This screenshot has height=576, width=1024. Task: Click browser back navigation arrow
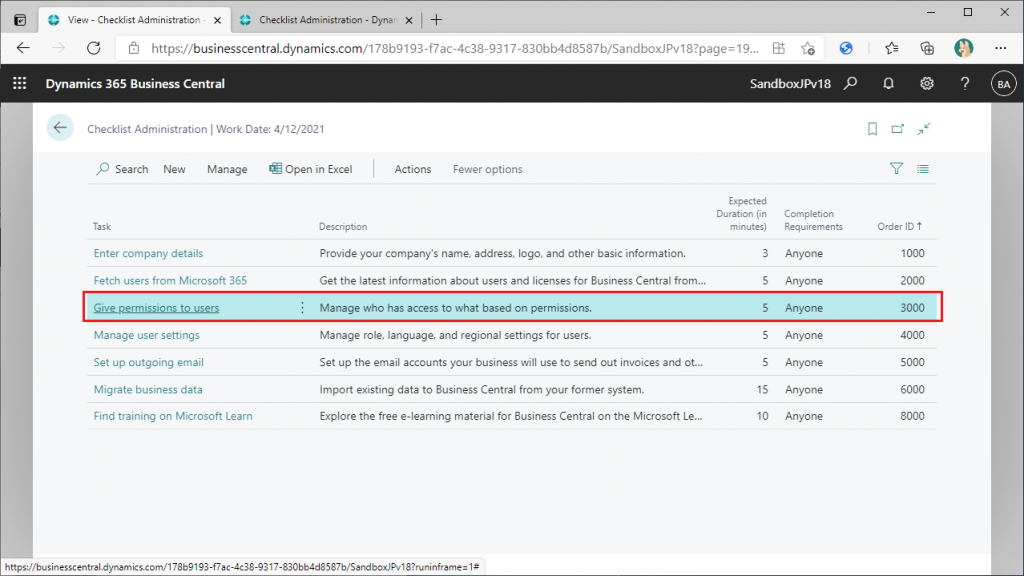pos(24,48)
